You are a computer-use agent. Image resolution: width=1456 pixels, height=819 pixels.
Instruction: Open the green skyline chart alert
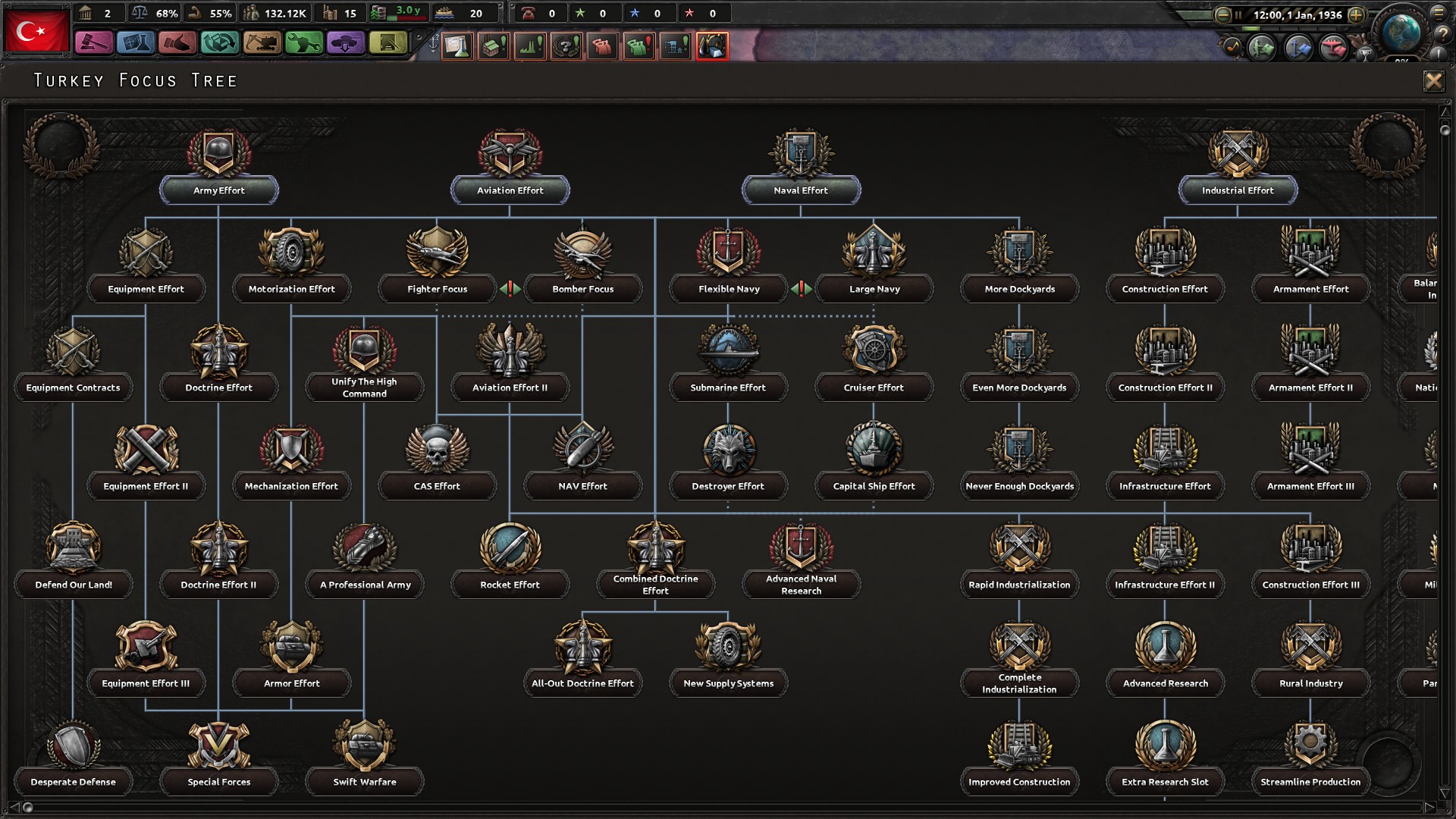(x=530, y=45)
